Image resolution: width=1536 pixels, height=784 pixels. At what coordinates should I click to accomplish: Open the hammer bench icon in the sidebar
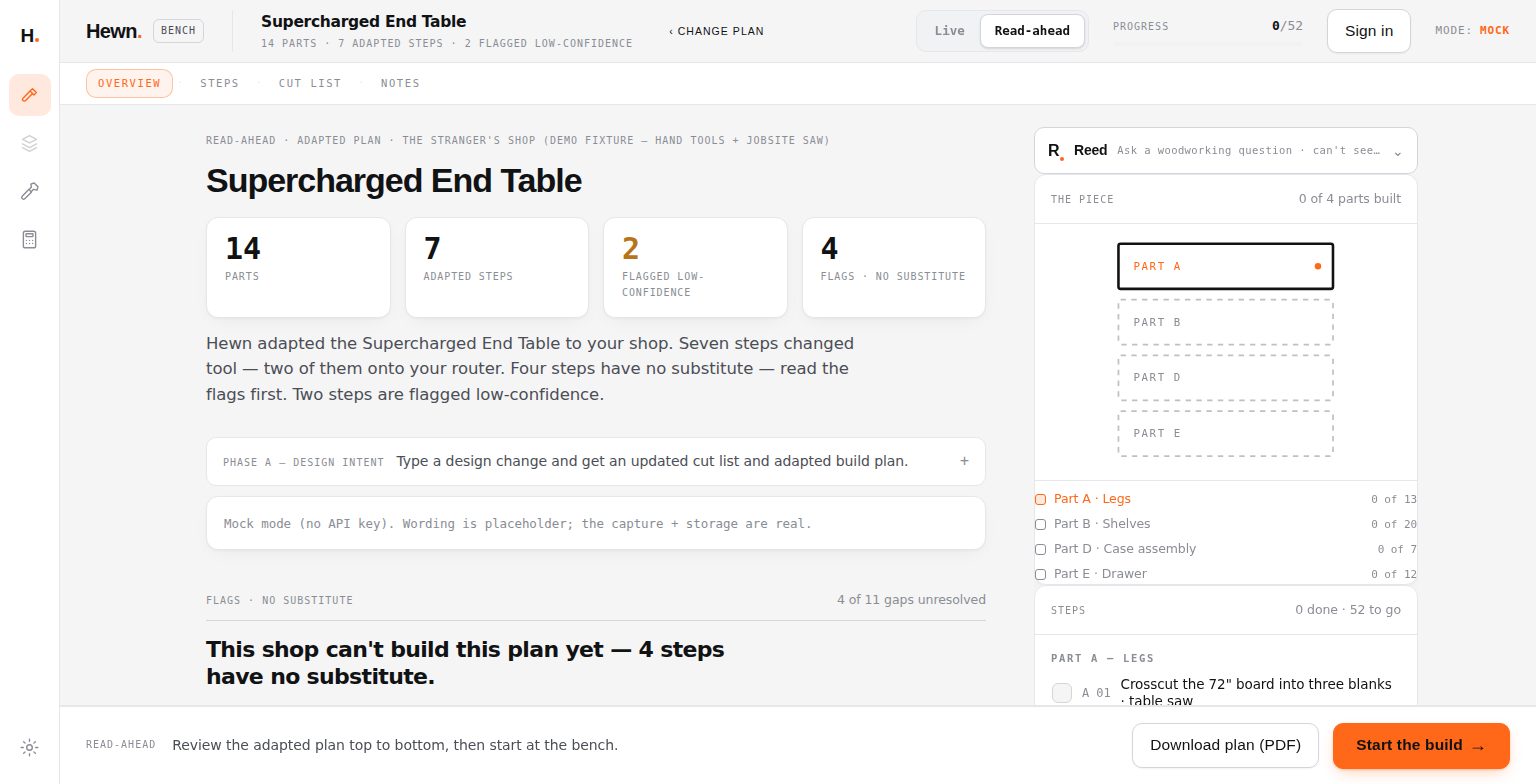(30, 95)
